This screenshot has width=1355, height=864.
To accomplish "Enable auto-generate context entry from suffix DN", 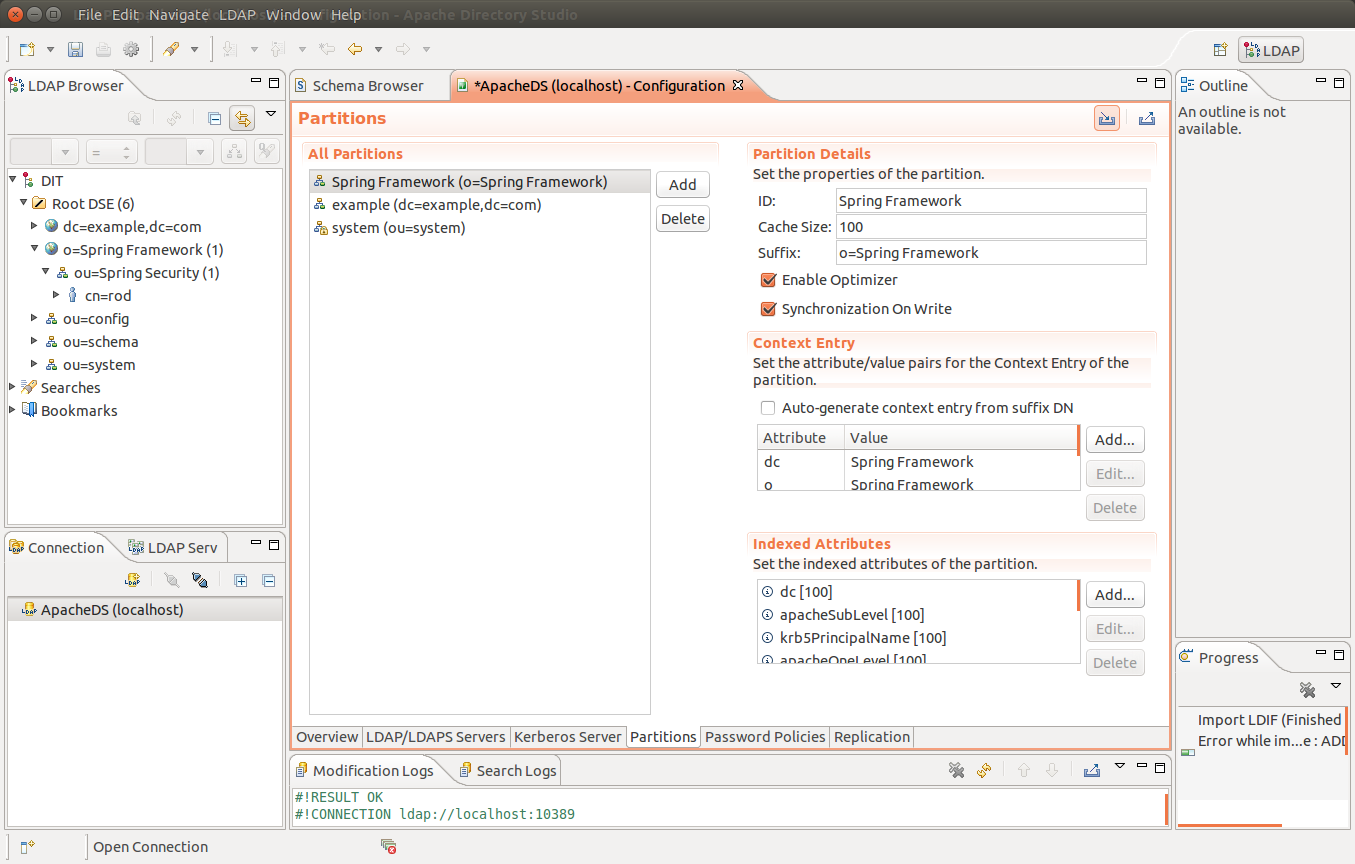I will 768,408.
